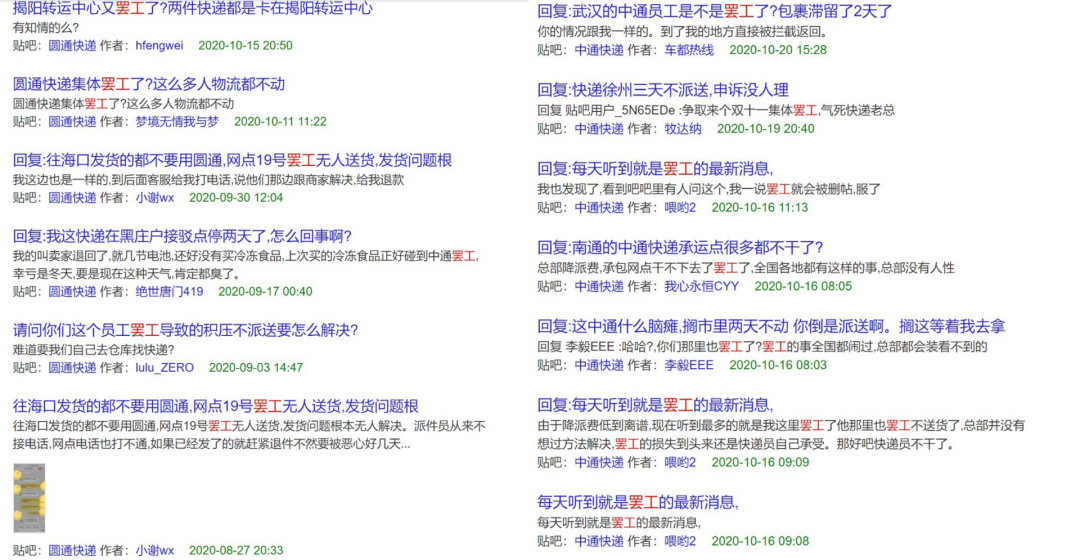Open author 小谢wx on 2020-08-27 post

click(154, 550)
